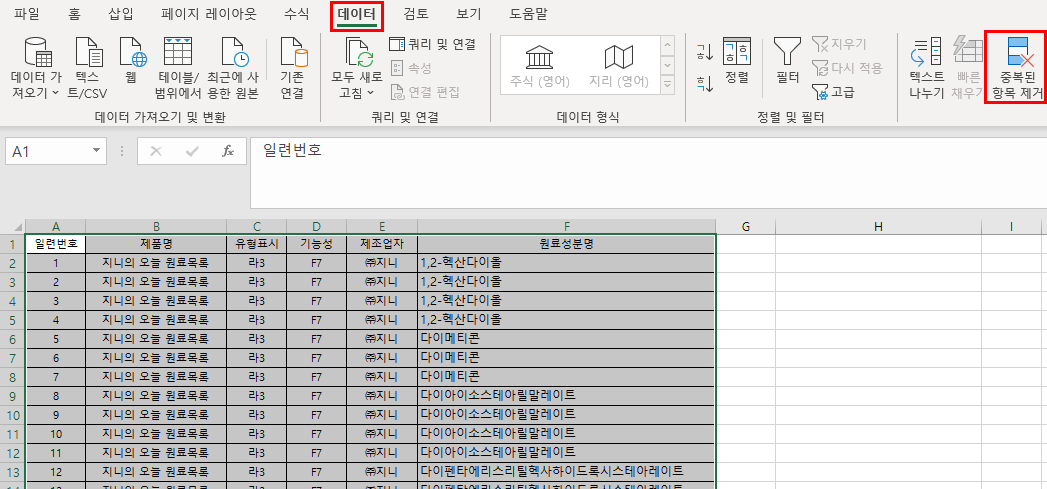Click the 기존 연결 icon
The image size is (1047, 489).
pos(292,52)
